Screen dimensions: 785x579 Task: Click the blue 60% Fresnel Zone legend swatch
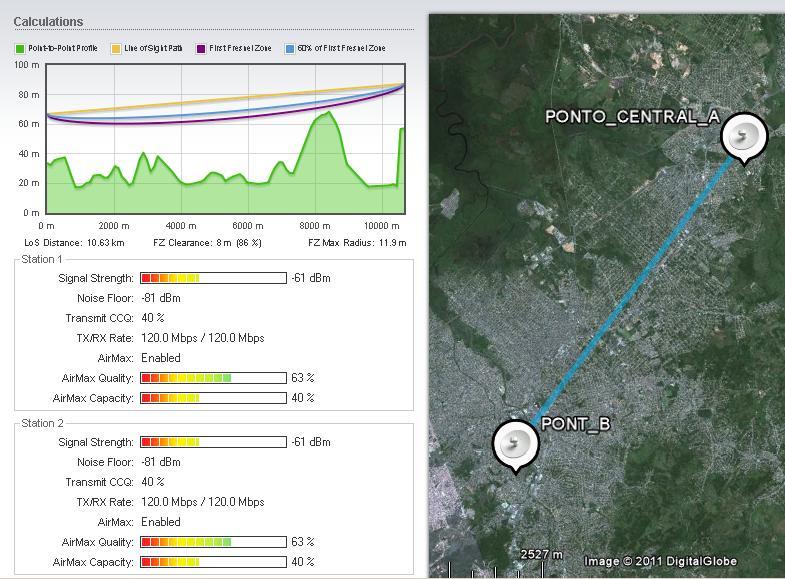[x=290, y=48]
